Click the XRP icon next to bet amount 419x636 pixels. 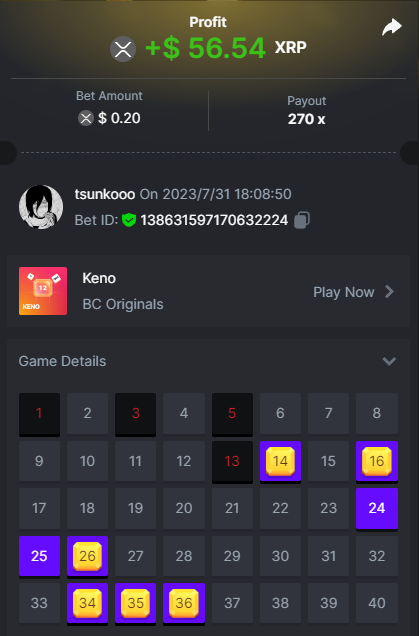point(86,118)
